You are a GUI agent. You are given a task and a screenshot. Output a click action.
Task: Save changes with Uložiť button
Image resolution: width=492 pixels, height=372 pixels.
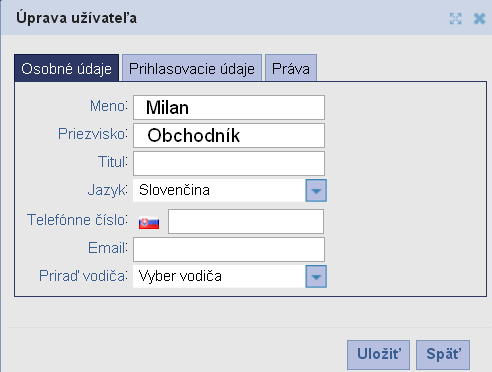point(378,355)
